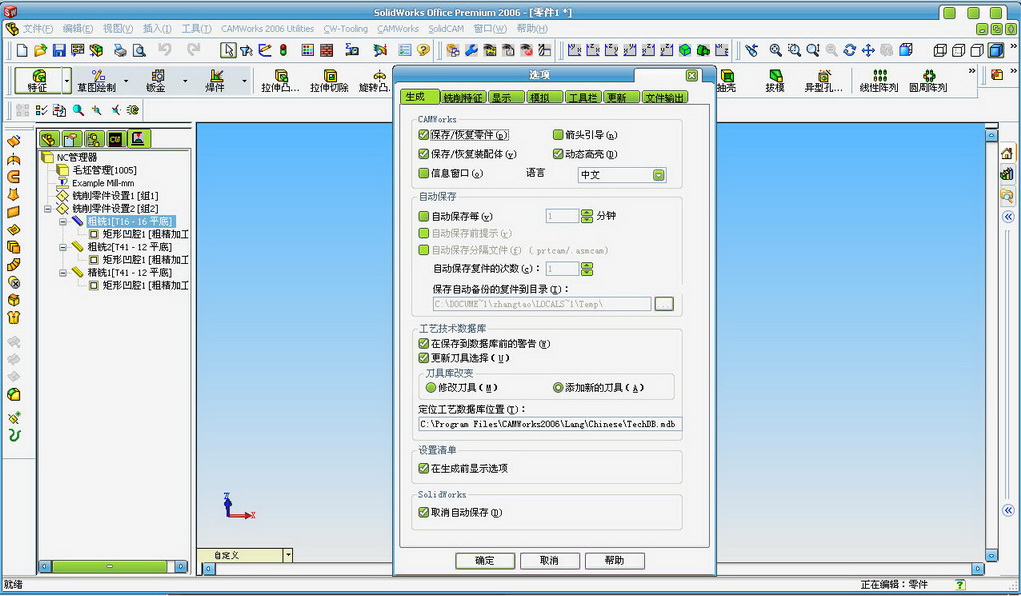
Task: Select 修改刀具 radio button
Action: (x=430, y=388)
